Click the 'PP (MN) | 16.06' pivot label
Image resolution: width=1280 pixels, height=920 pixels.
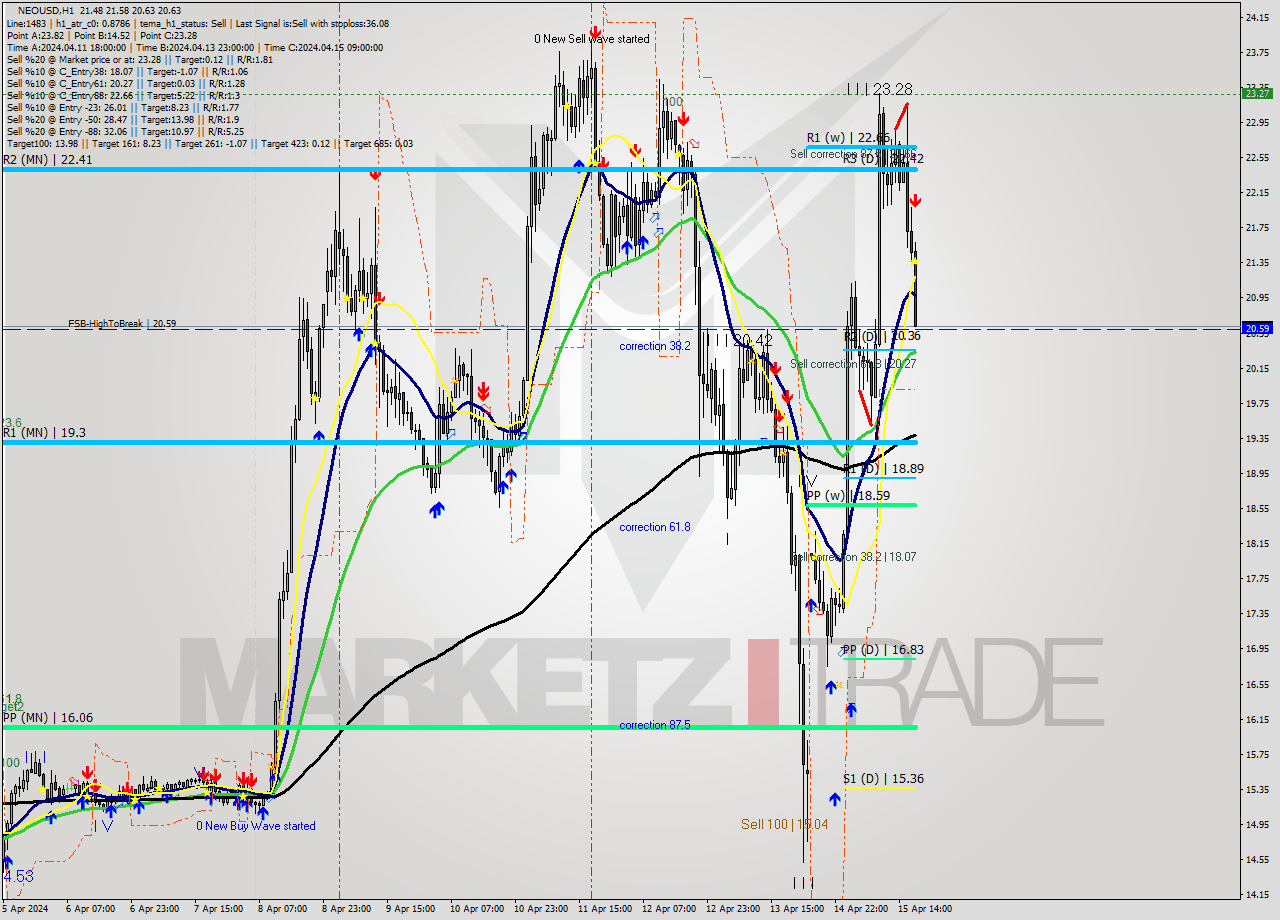click(x=47, y=717)
